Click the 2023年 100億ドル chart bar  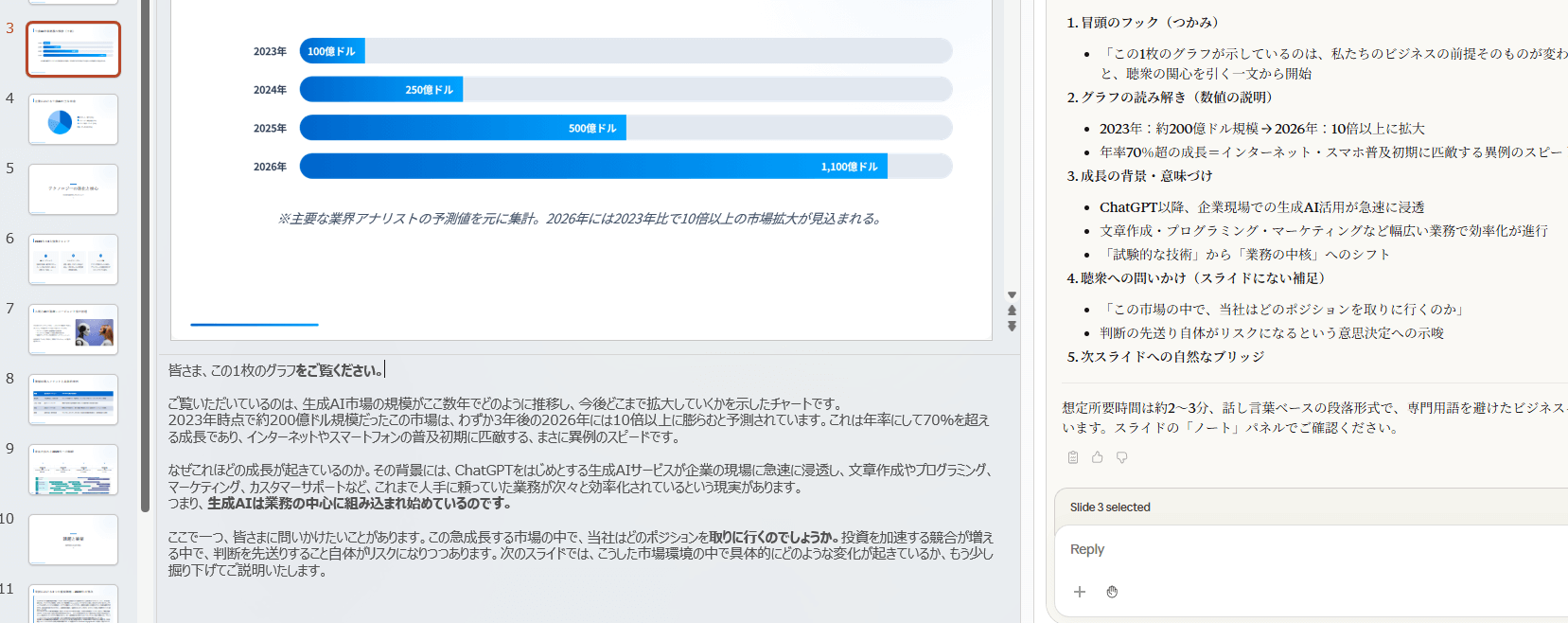tap(332, 51)
